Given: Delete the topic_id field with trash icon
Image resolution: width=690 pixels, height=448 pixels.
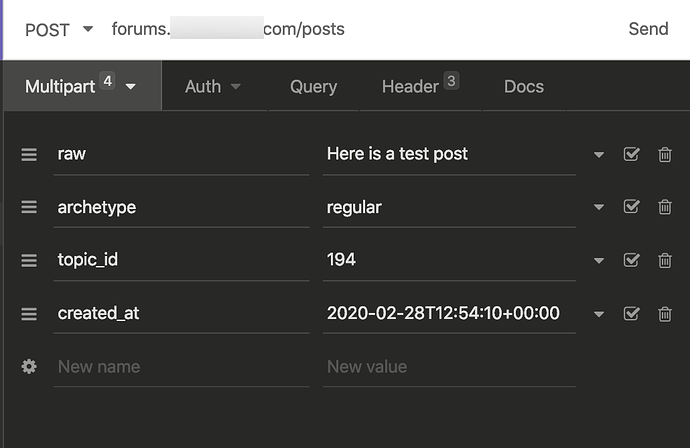Looking at the screenshot, I should tap(664, 260).
